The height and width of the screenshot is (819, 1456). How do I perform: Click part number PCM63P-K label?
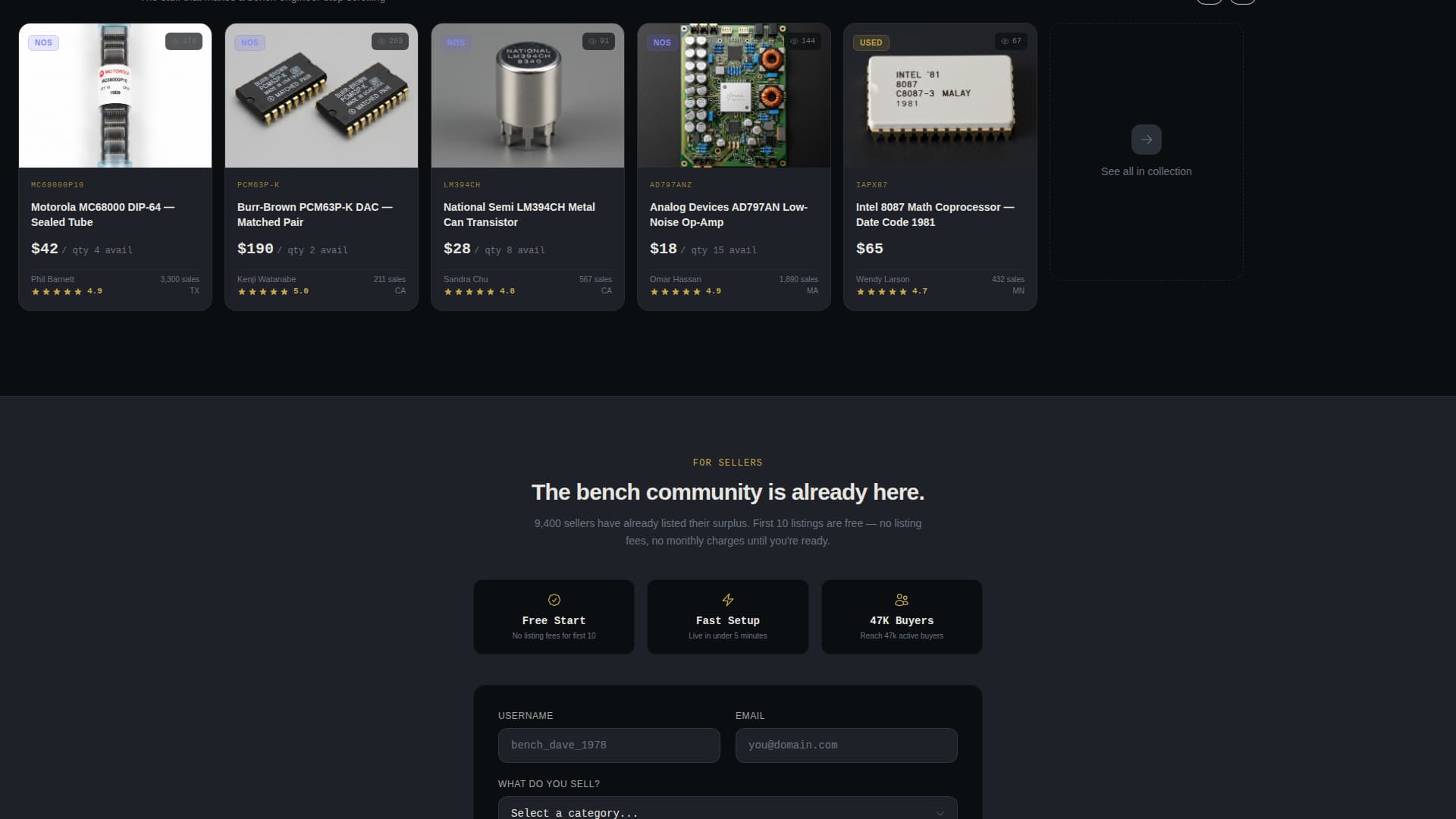259,185
